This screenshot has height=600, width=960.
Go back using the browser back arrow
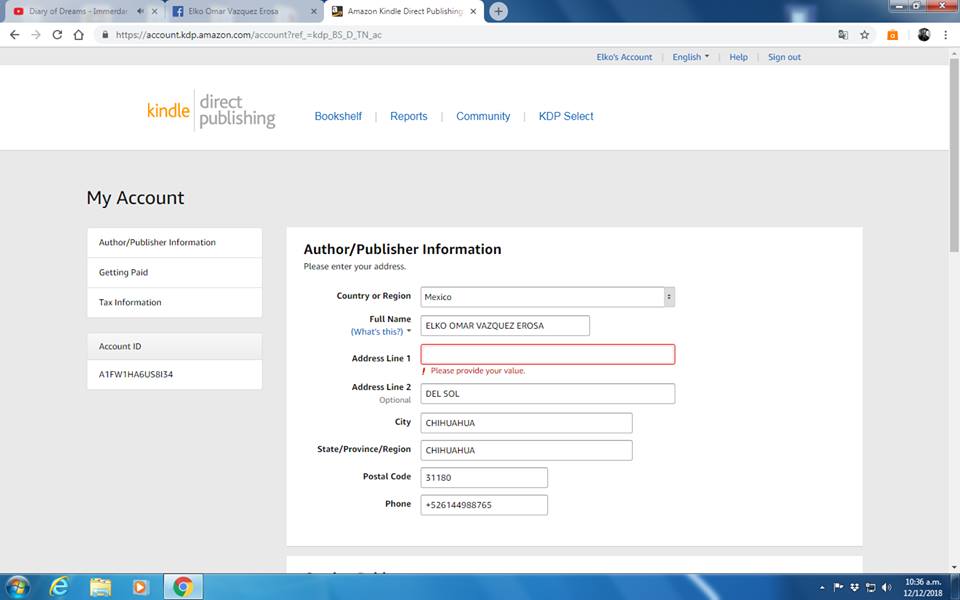14,34
